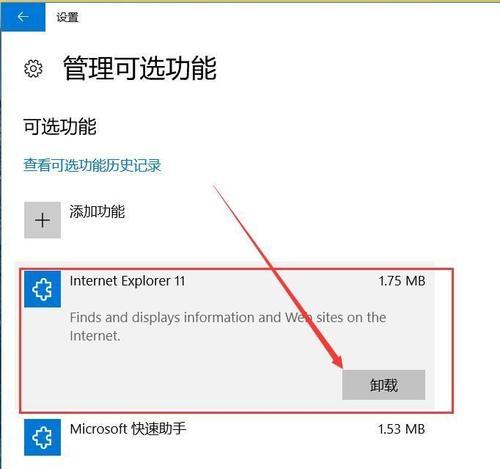This screenshot has width=500, height=469.
Task: Click the 可选功能 section heading
Action: (60, 127)
